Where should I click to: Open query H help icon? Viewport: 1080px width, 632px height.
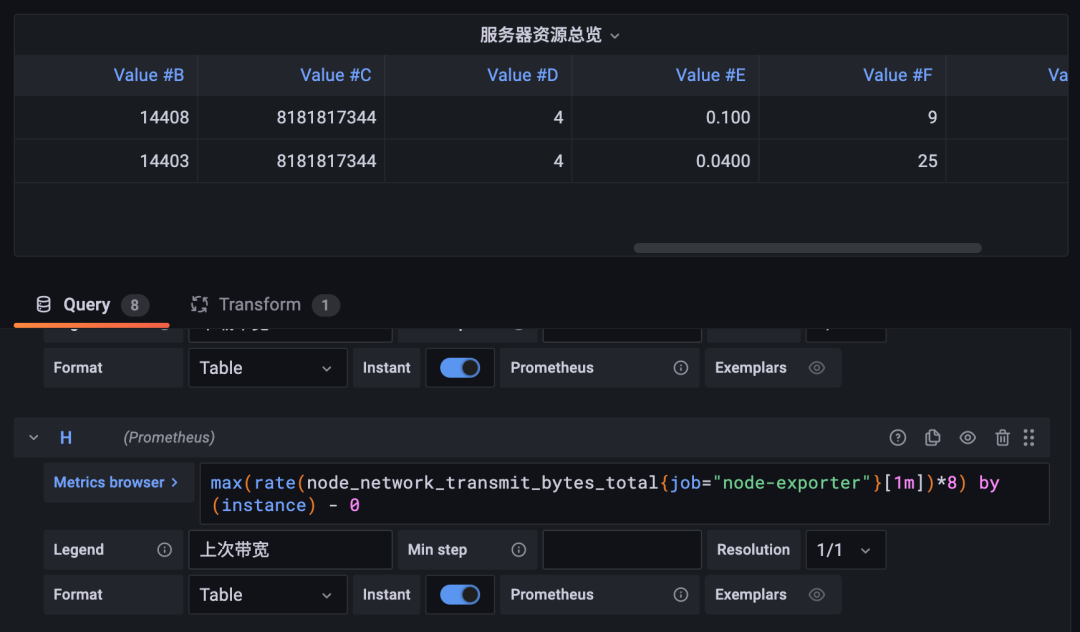[897, 438]
